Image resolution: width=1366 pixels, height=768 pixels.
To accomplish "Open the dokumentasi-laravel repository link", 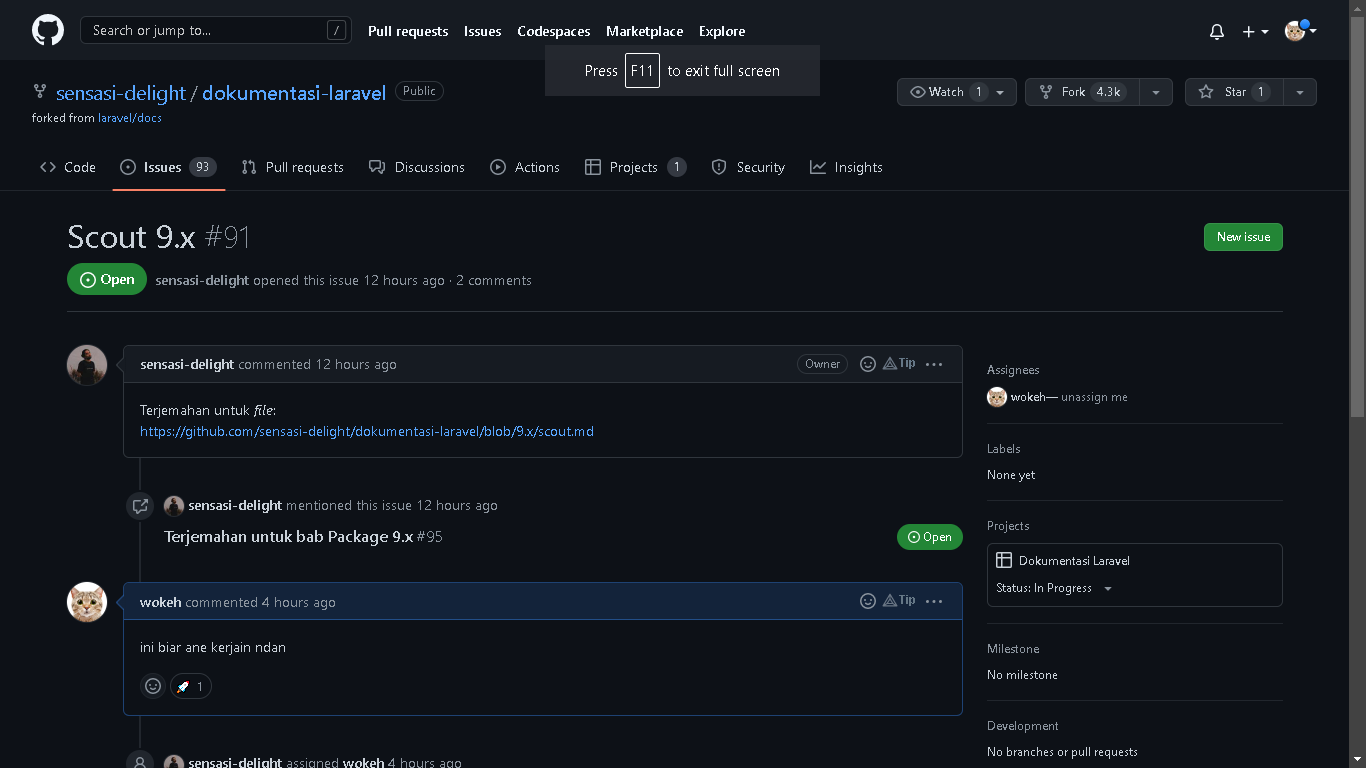I will 294,93.
